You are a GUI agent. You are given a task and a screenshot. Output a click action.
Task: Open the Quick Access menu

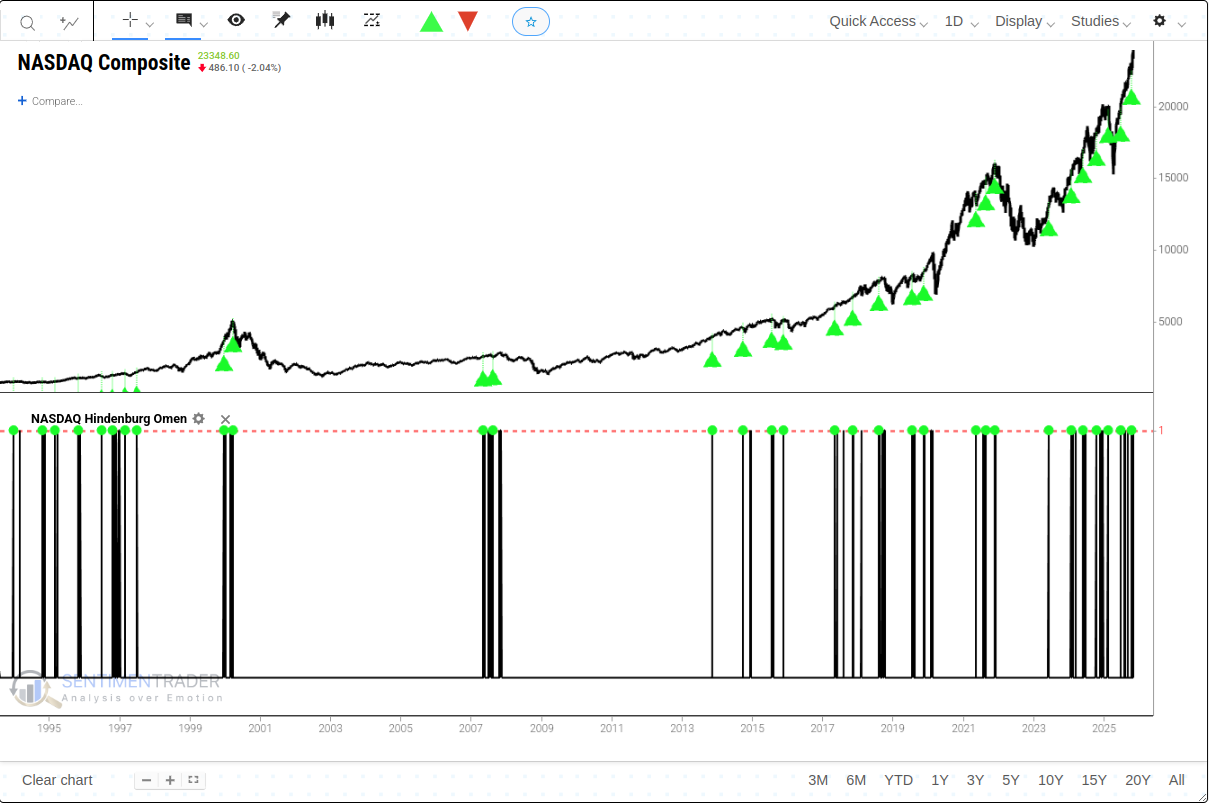pos(878,21)
